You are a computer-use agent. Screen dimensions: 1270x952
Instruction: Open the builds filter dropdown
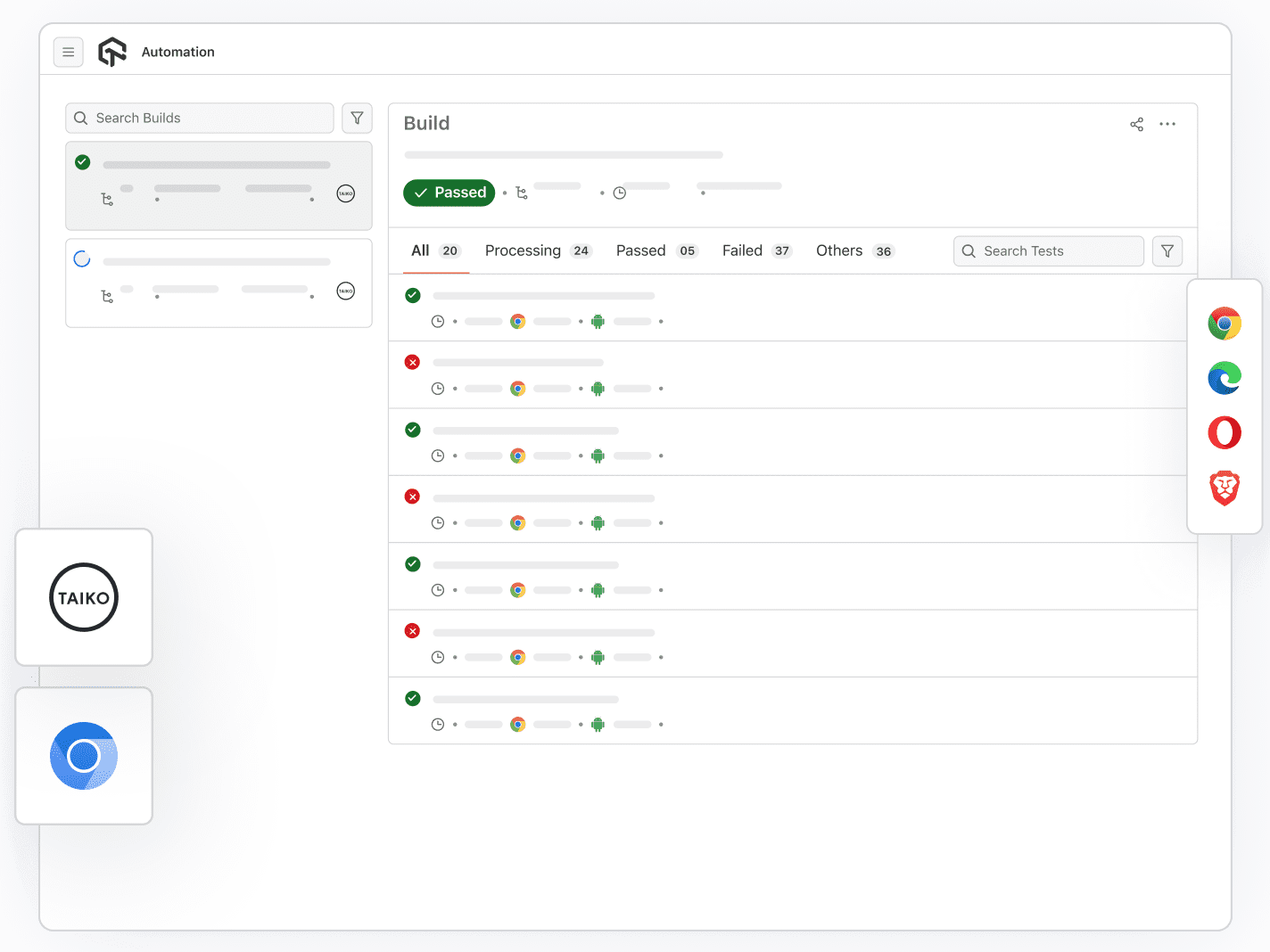point(357,118)
